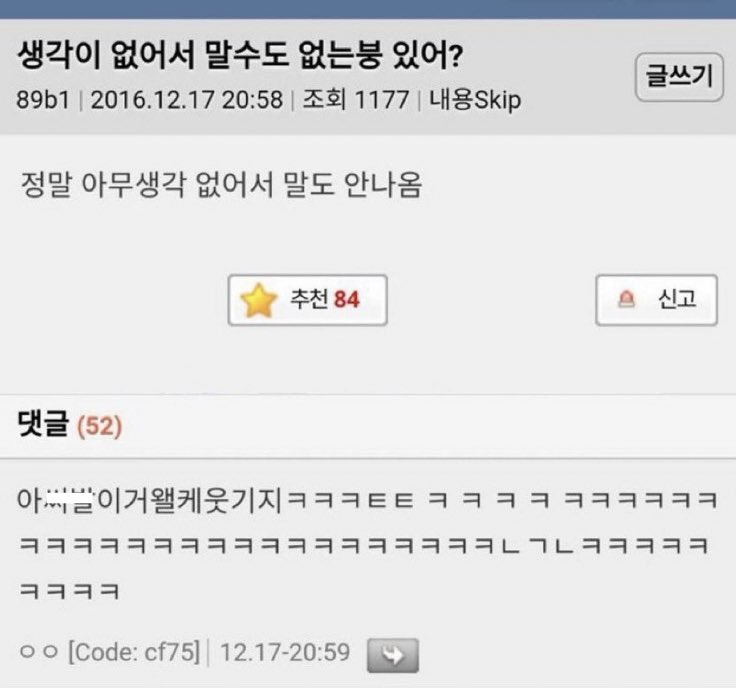Click the yellow star recommend icon
Screen dimensions: 736x688
coord(259,300)
